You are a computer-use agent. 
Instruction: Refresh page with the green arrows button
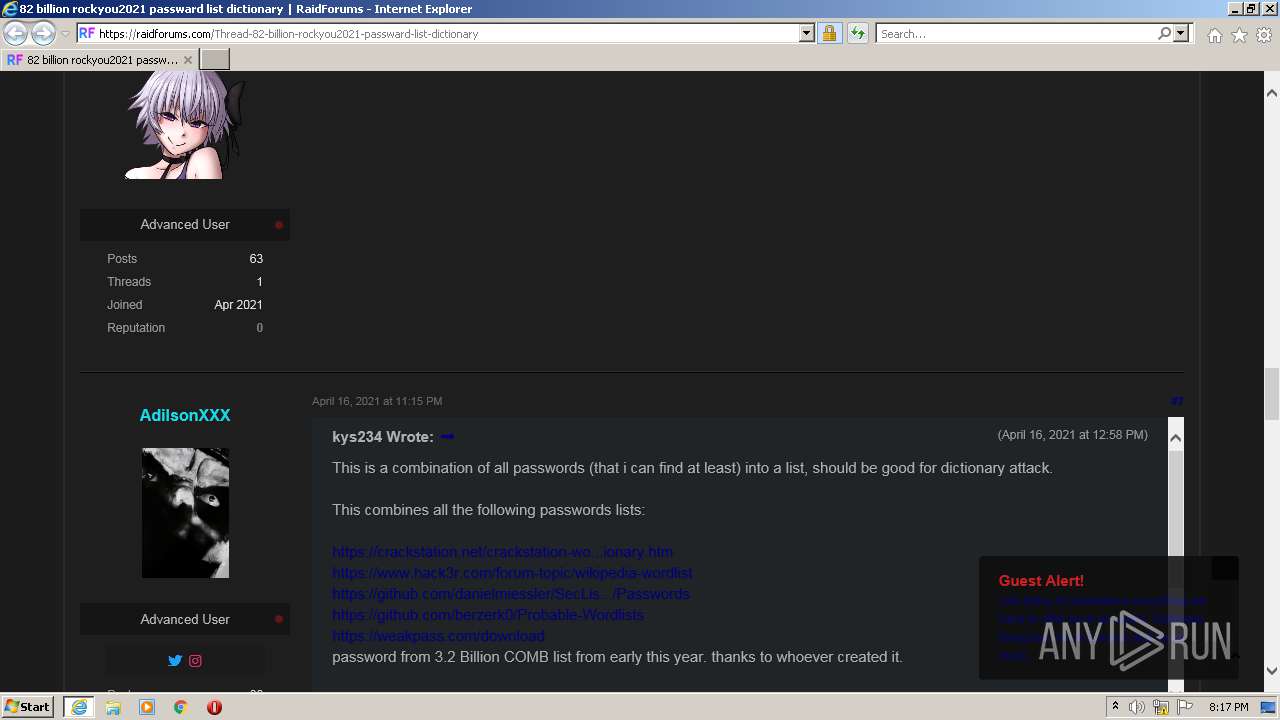point(857,33)
